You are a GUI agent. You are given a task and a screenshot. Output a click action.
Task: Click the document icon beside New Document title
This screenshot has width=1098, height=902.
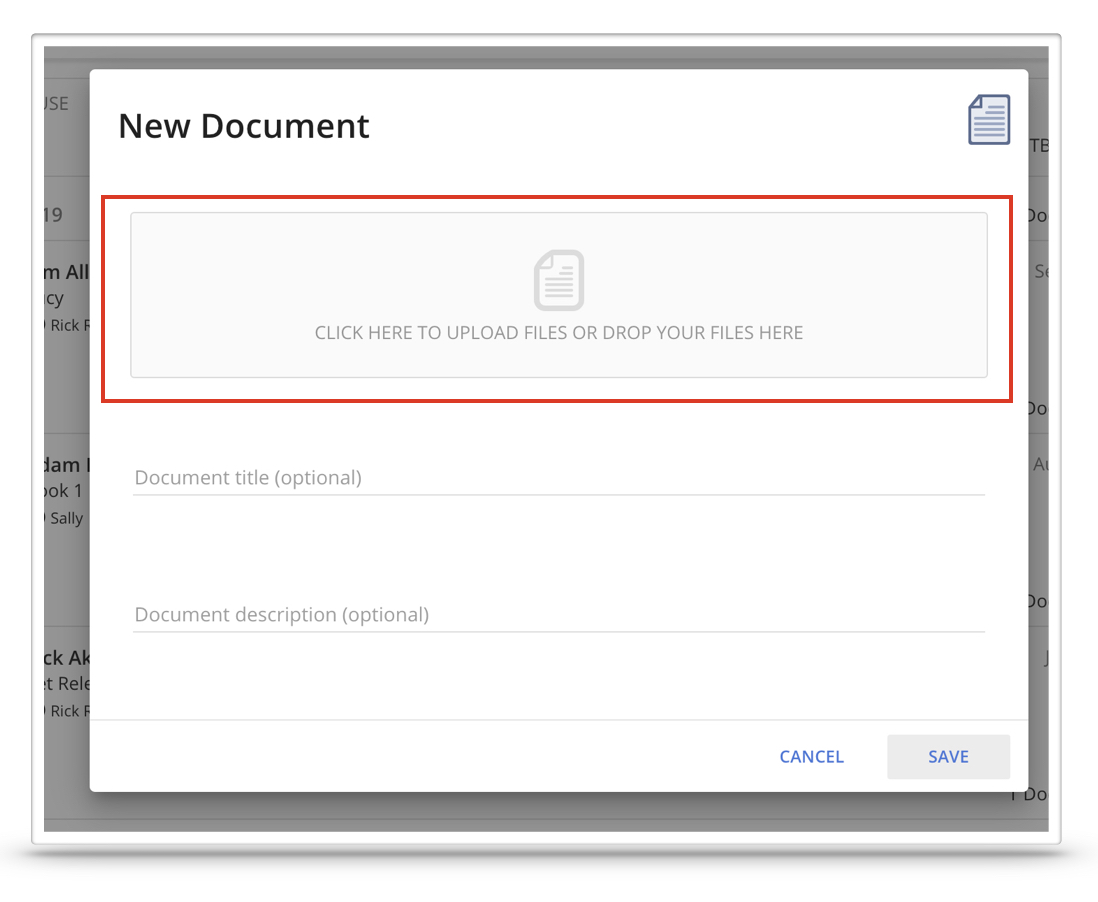(989, 120)
